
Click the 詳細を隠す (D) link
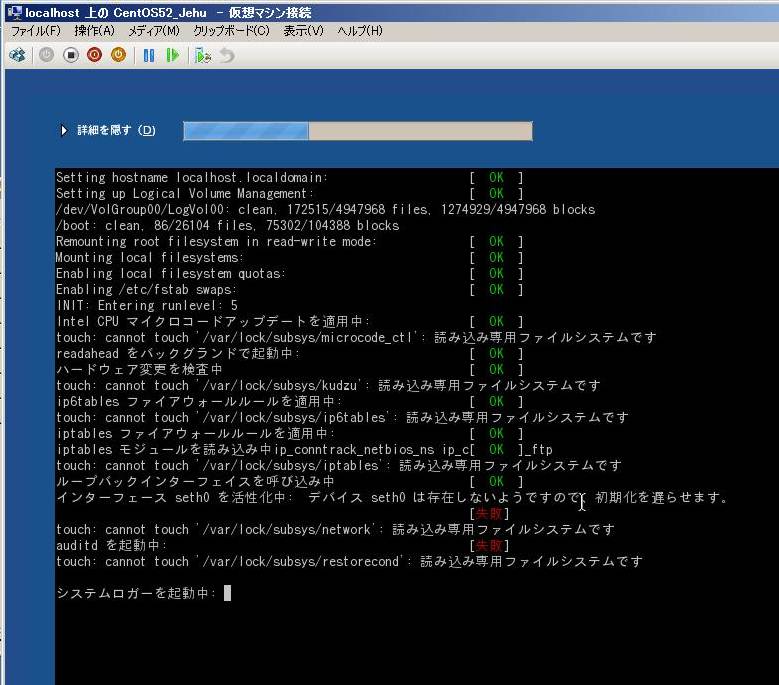pyautogui.click(x=116, y=131)
